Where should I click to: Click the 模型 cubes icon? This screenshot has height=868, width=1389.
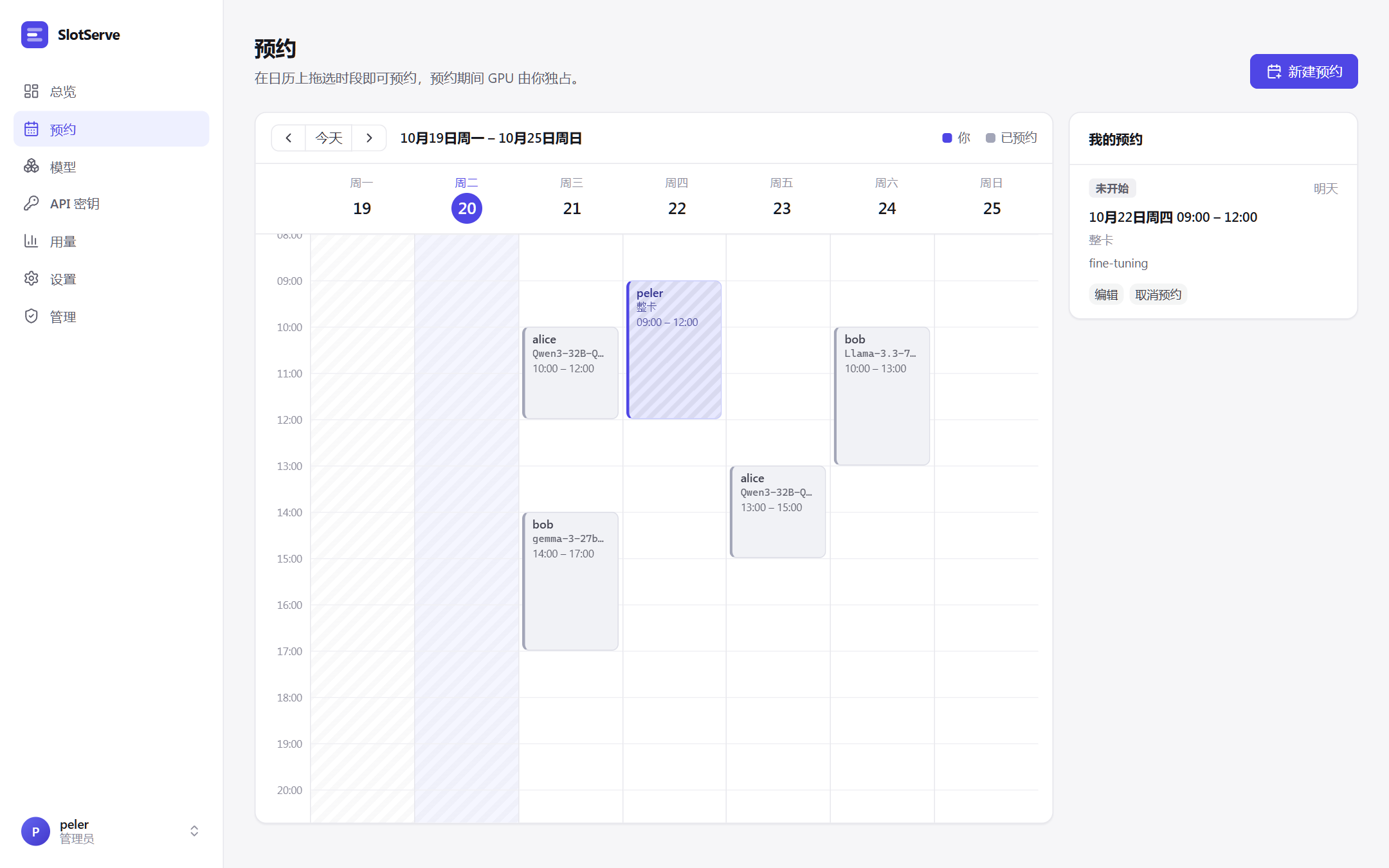(x=32, y=167)
